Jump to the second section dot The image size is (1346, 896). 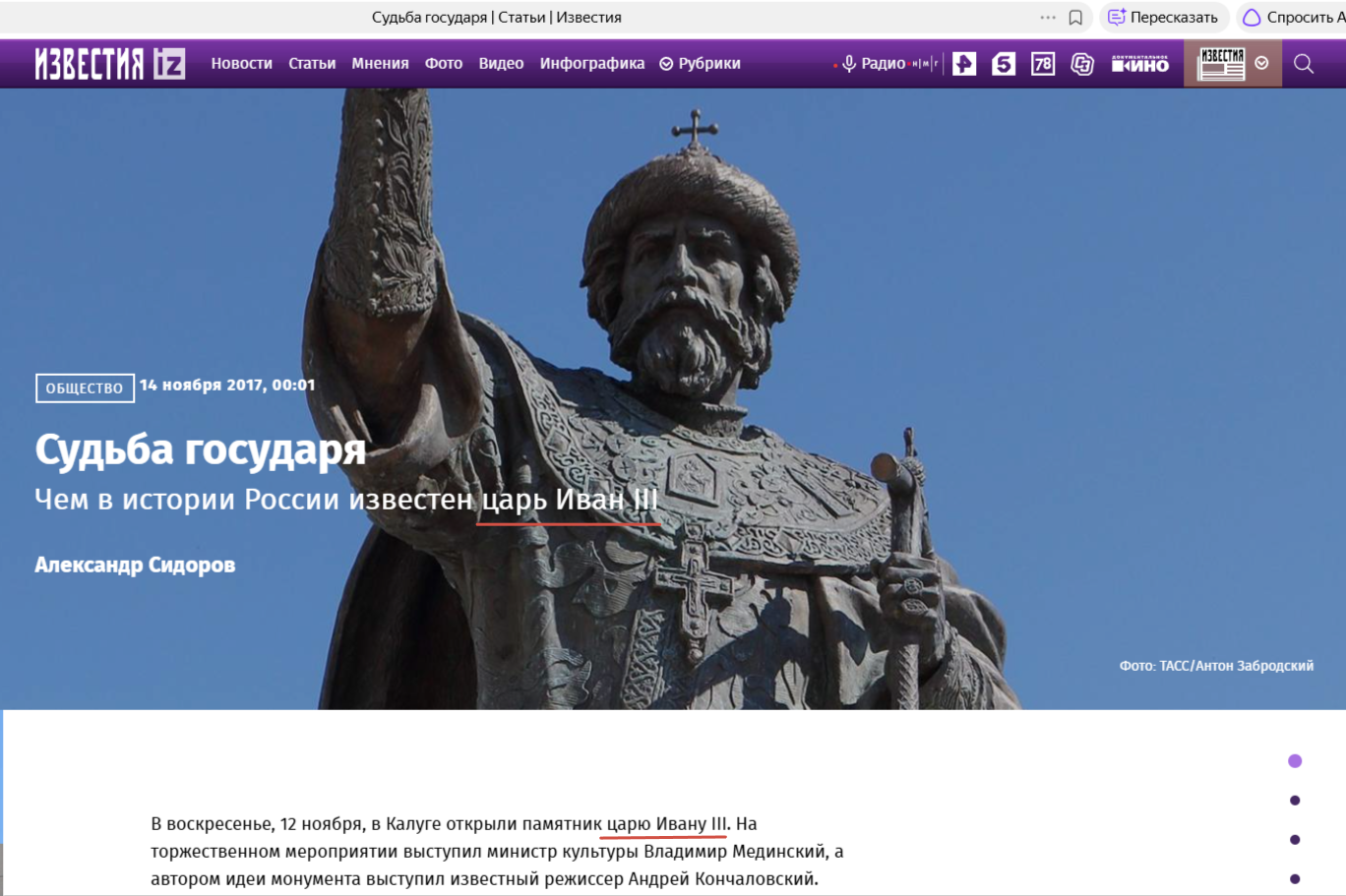coord(1295,801)
